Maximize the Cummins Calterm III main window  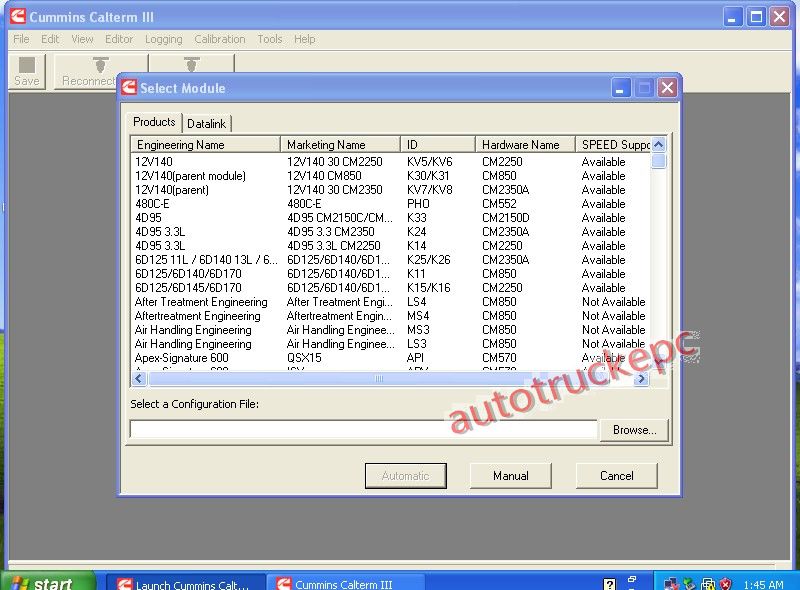pos(756,17)
